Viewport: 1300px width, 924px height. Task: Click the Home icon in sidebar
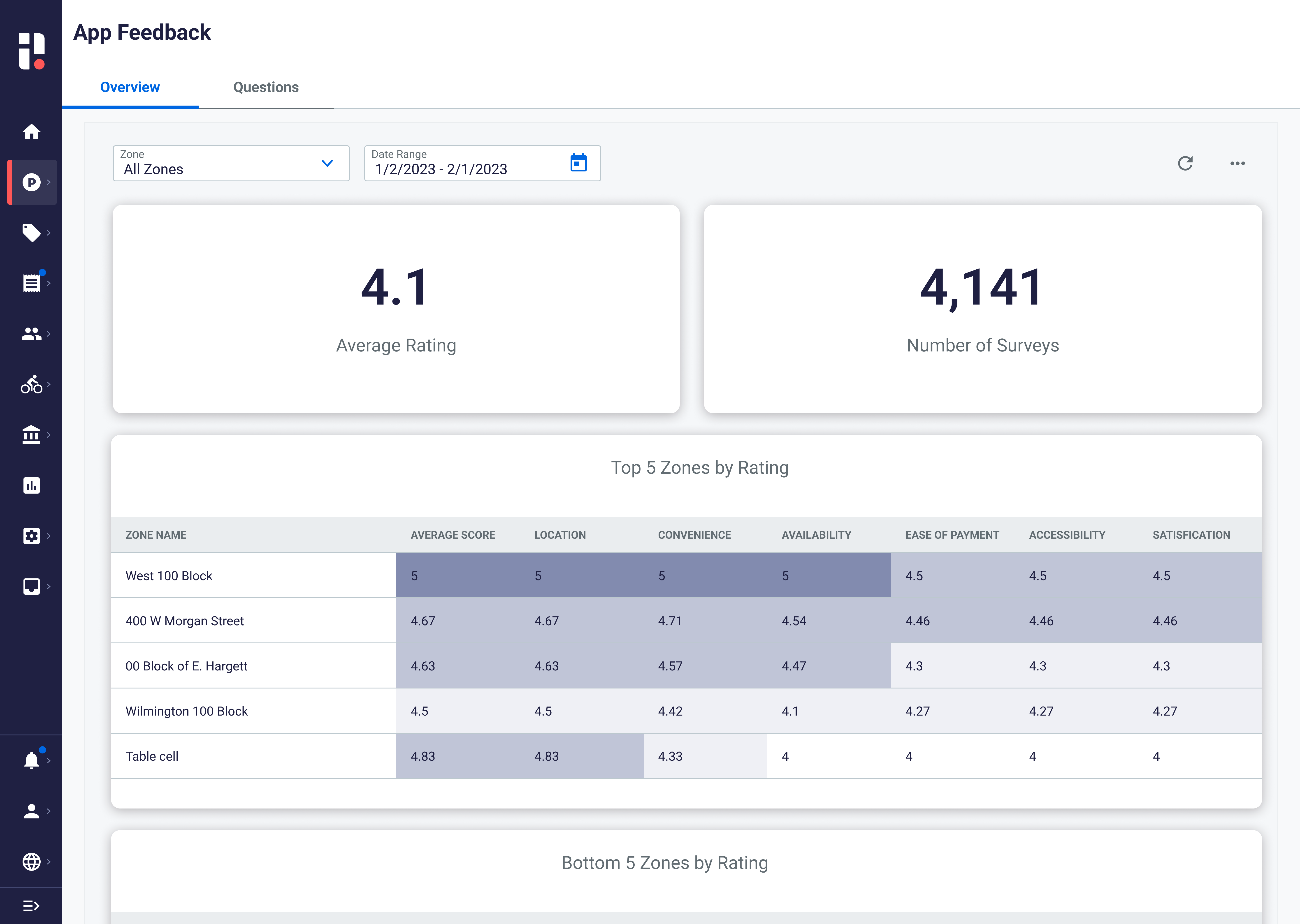point(31,132)
